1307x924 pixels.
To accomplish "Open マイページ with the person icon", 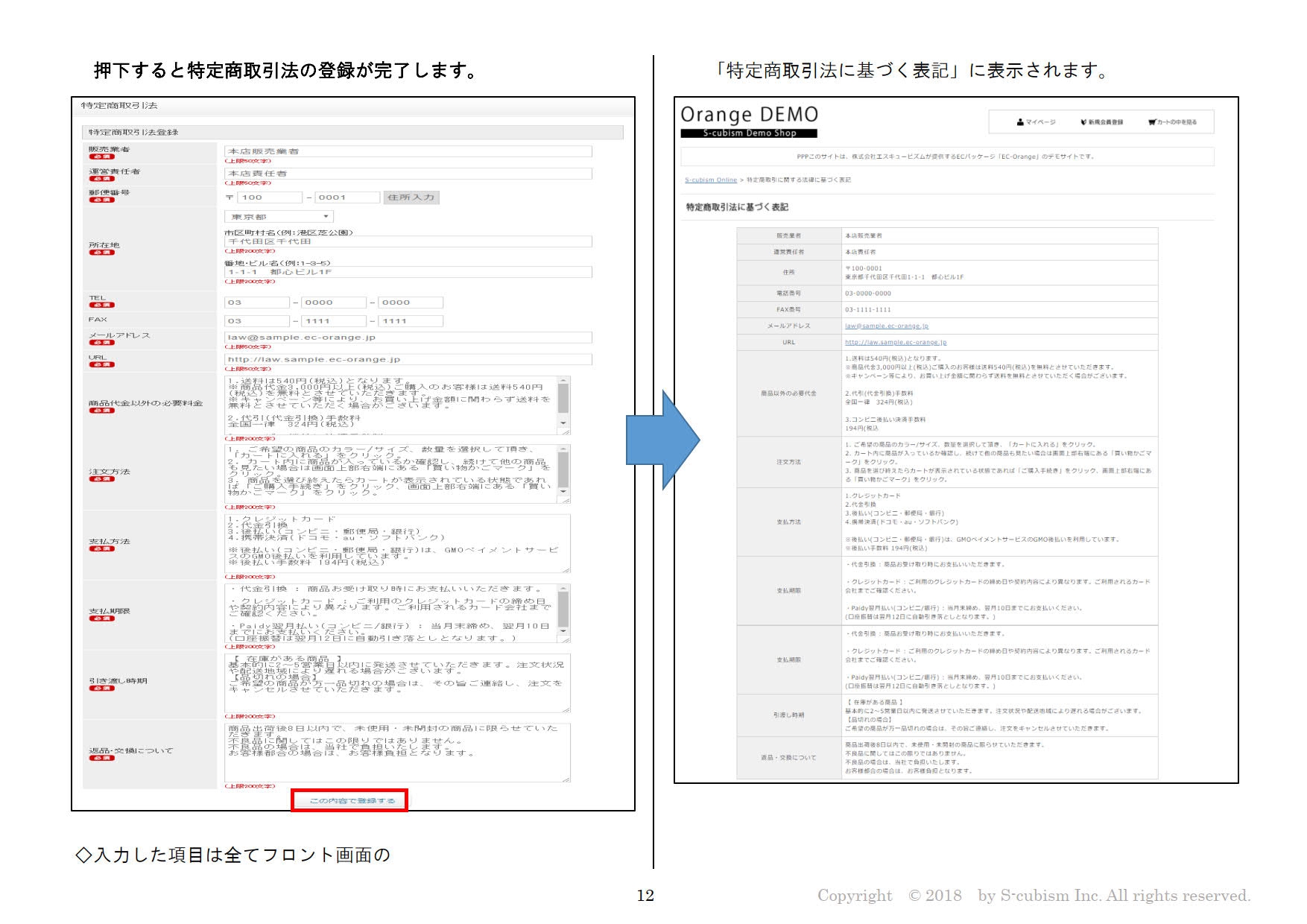I will [1020, 122].
